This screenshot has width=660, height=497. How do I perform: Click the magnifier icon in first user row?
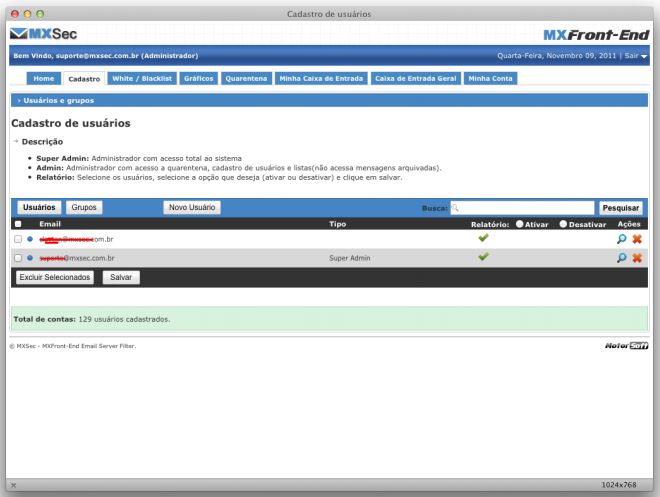pyautogui.click(x=622, y=240)
